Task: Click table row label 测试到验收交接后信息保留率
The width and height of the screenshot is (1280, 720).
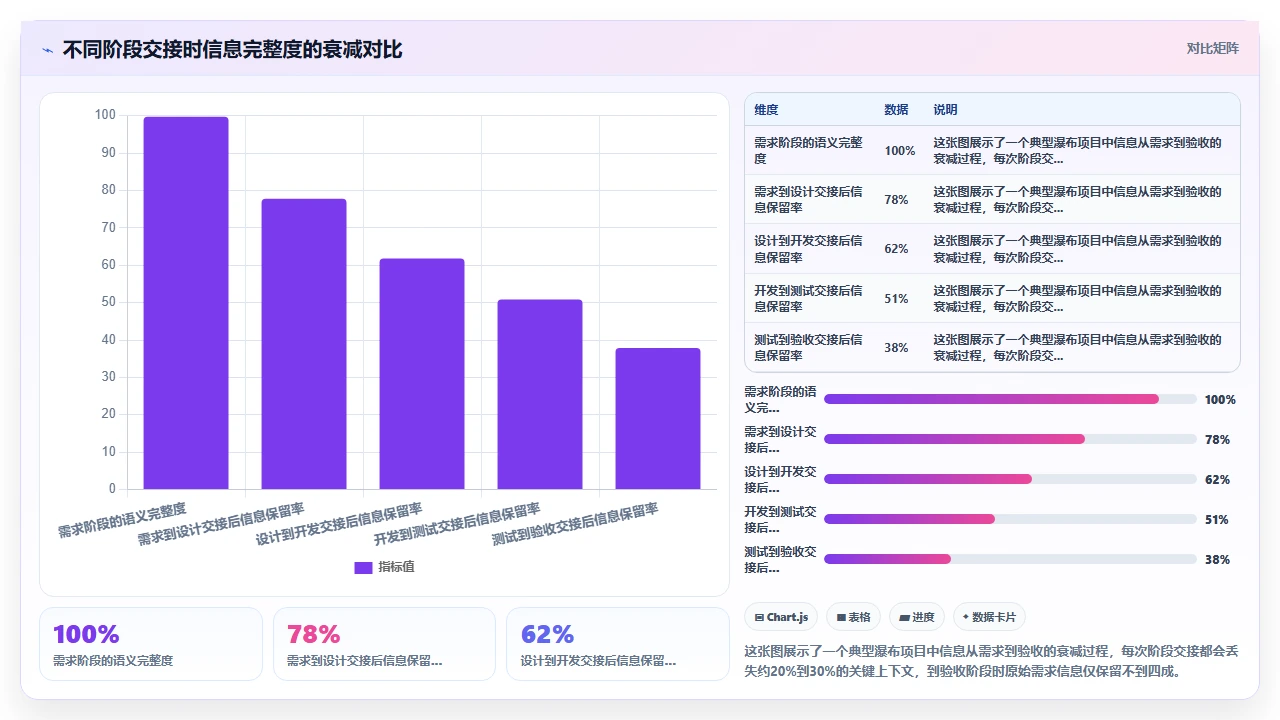Action: (808, 348)
